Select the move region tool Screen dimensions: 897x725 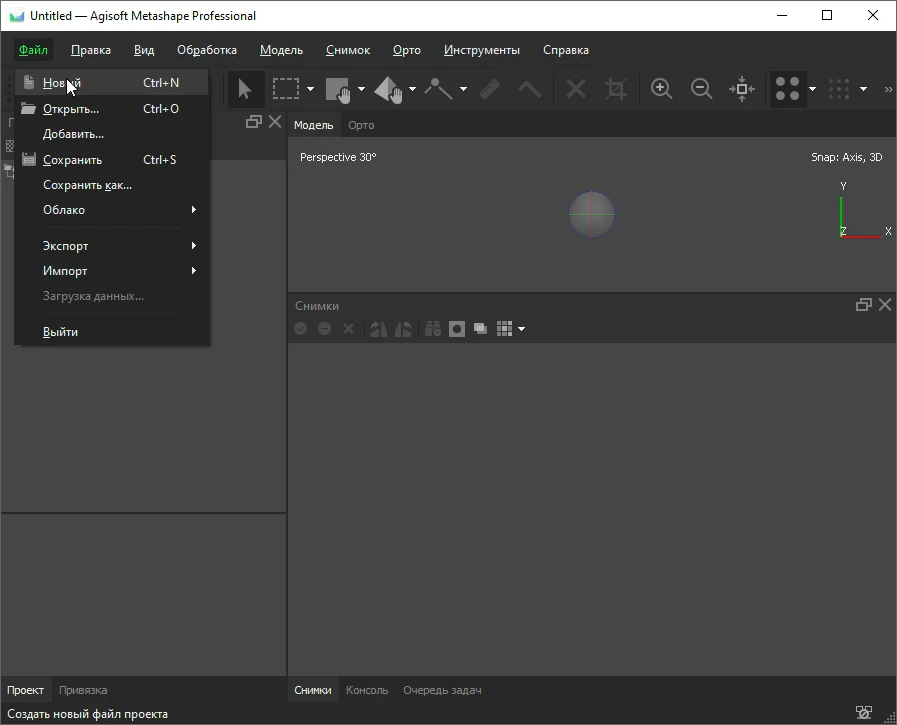point(338,89)
